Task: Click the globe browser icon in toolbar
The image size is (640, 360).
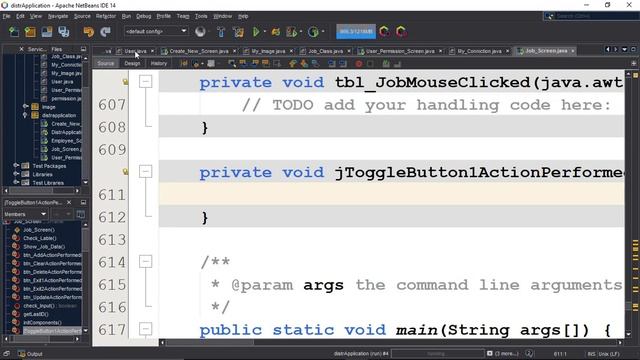Action: [x=200, y=31]
